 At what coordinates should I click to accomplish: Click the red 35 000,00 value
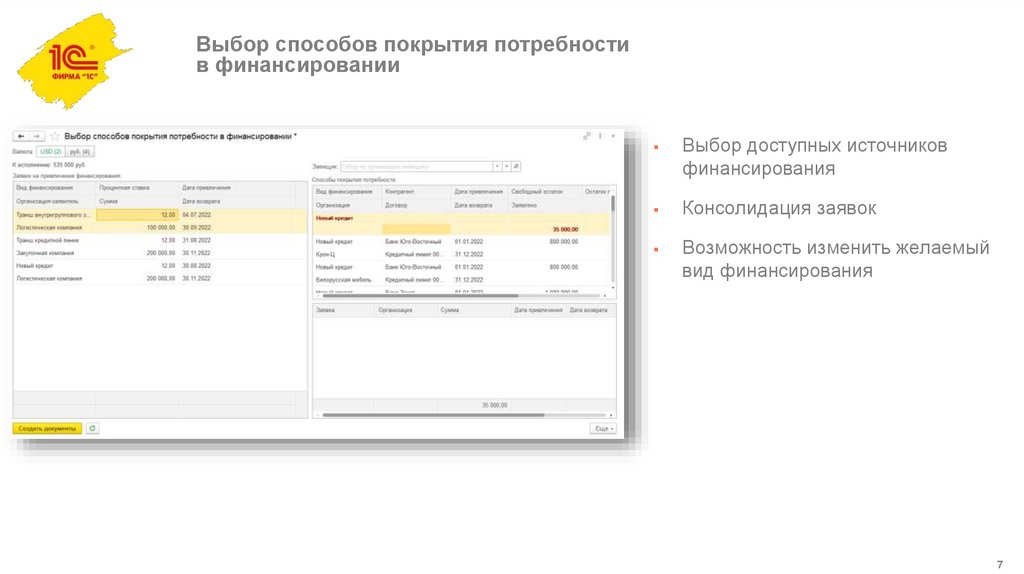pyautogui.click(x=565, y=229)
